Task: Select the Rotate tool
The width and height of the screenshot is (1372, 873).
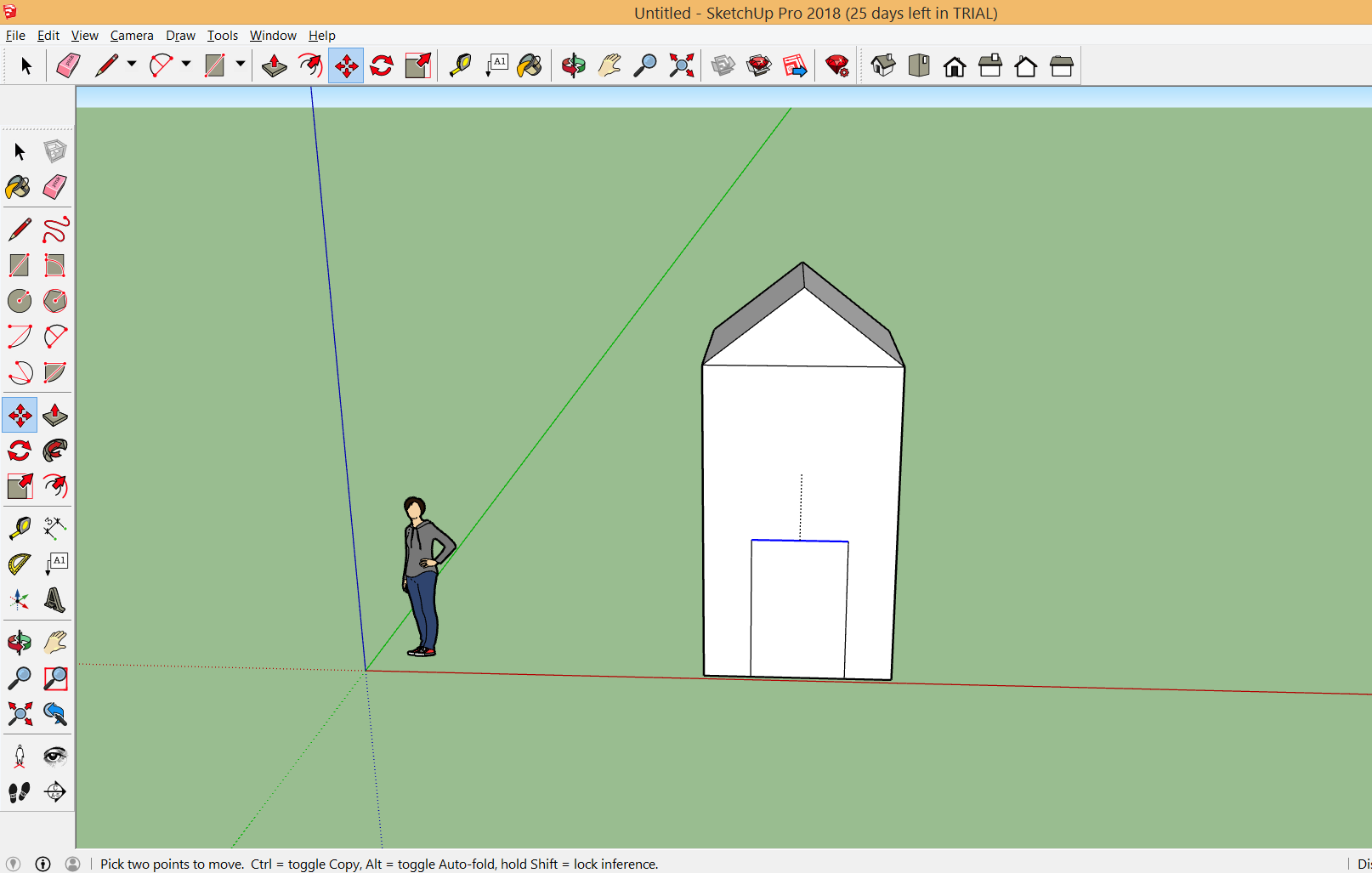Action: (20, 451)
